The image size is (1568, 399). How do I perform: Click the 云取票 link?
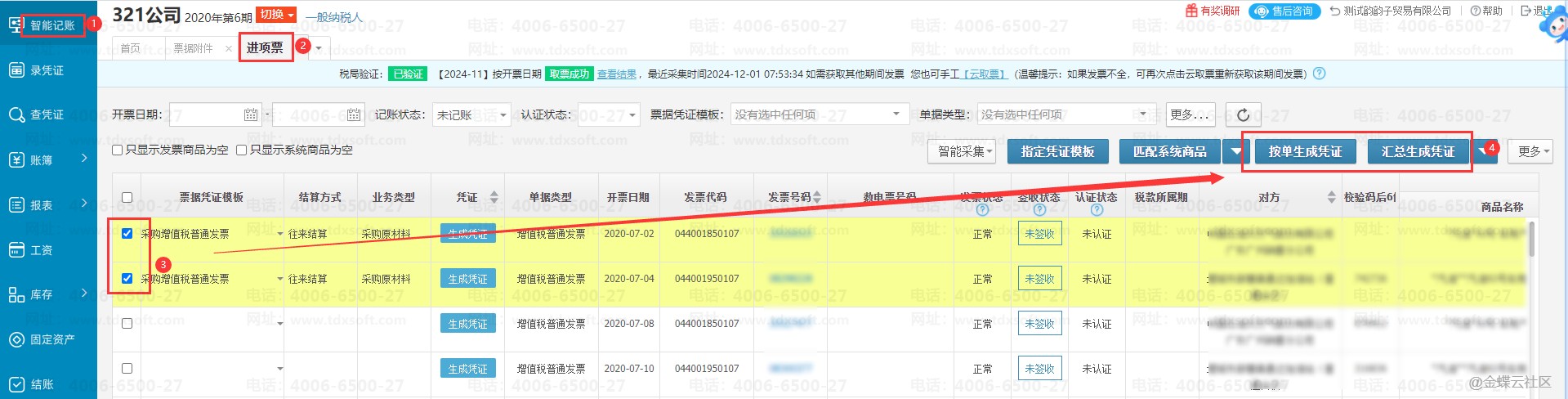(985, 74)
